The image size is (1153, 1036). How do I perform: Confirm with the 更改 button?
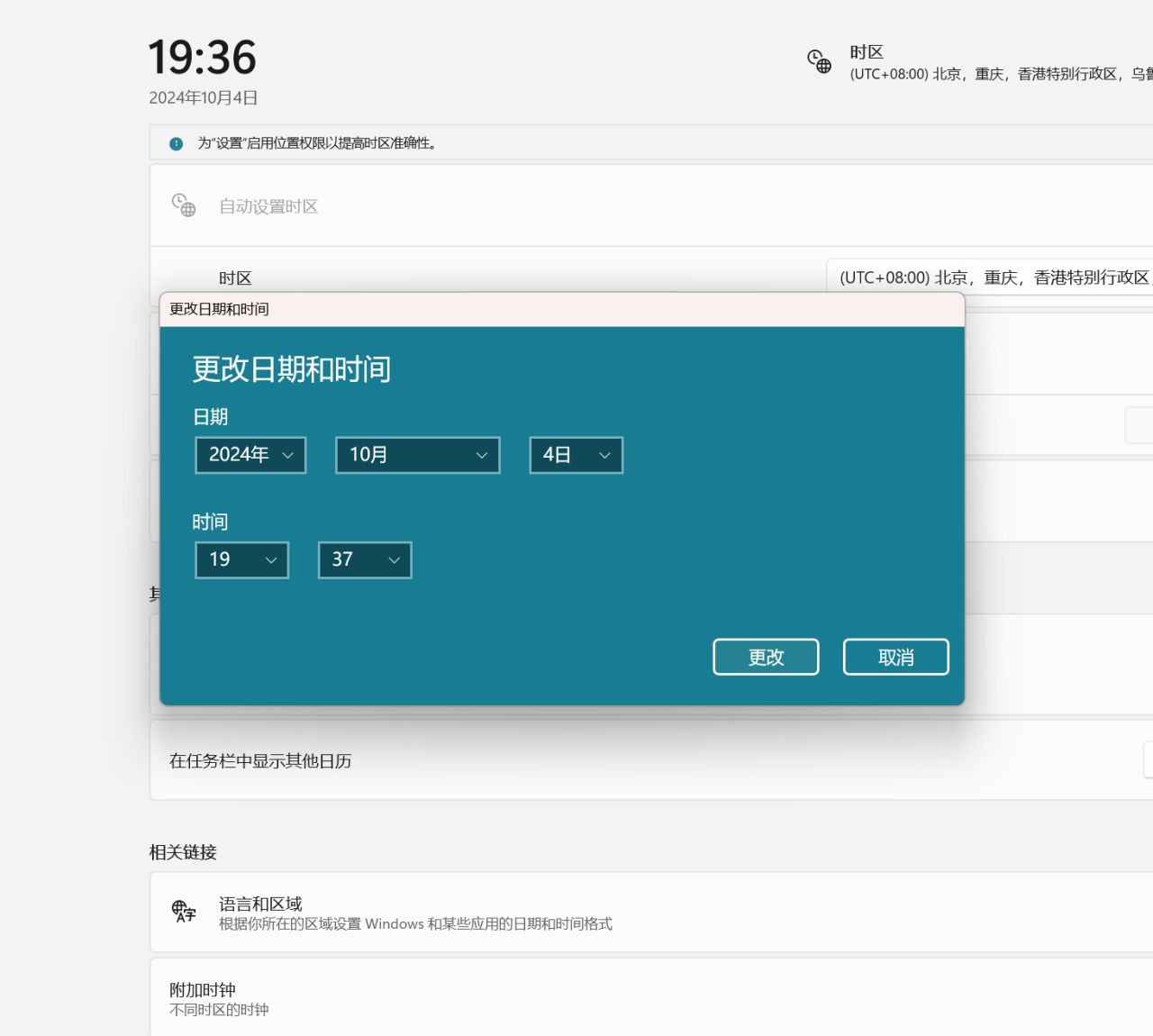(766, 657)
